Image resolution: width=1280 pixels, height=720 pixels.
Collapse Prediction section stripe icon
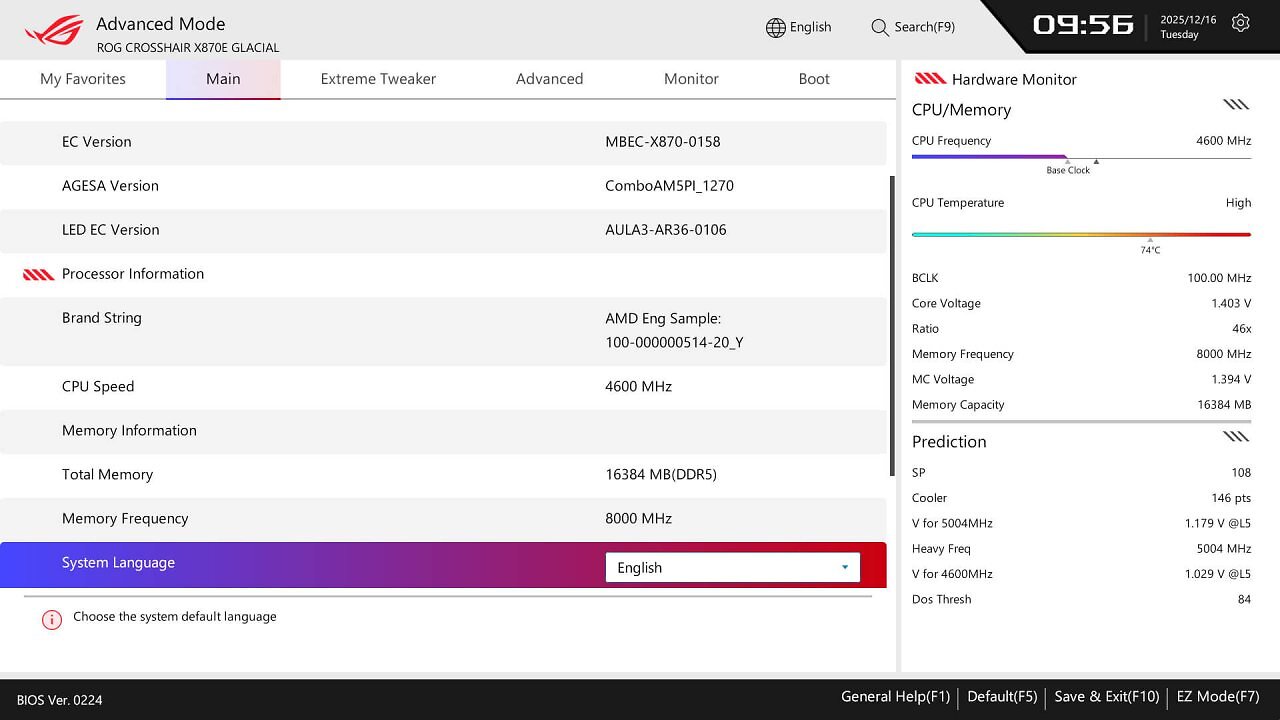(x=1236, y=436)
